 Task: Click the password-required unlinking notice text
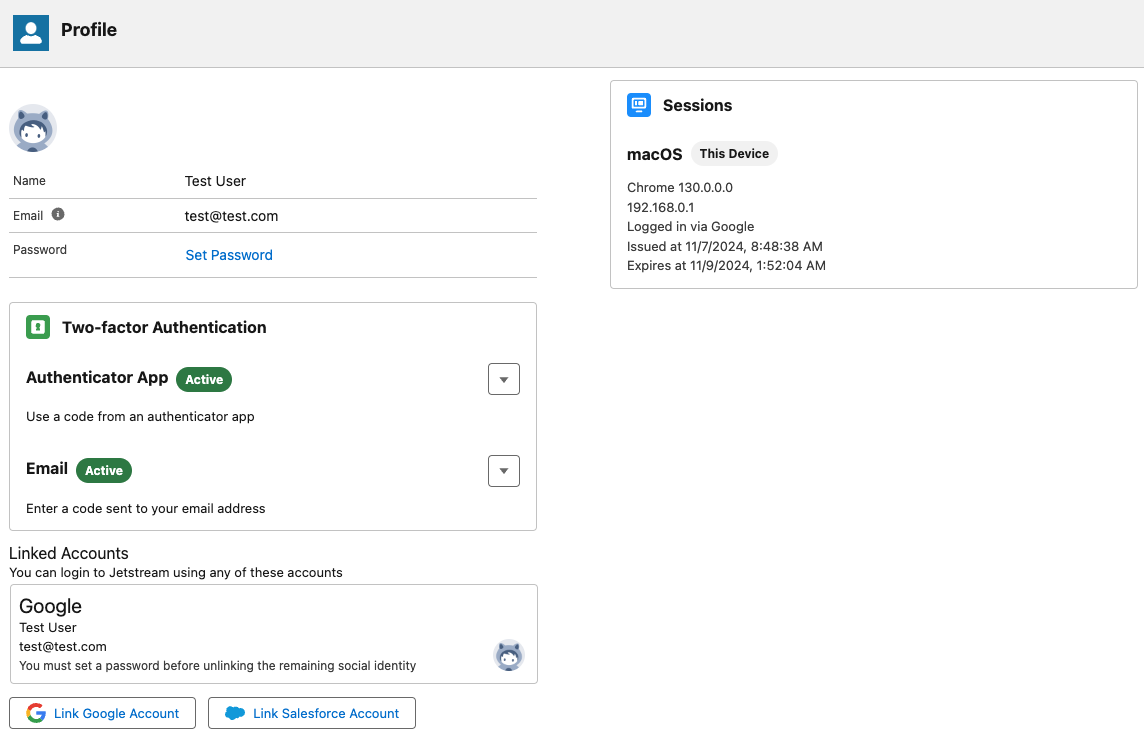(x=217, y=665)
